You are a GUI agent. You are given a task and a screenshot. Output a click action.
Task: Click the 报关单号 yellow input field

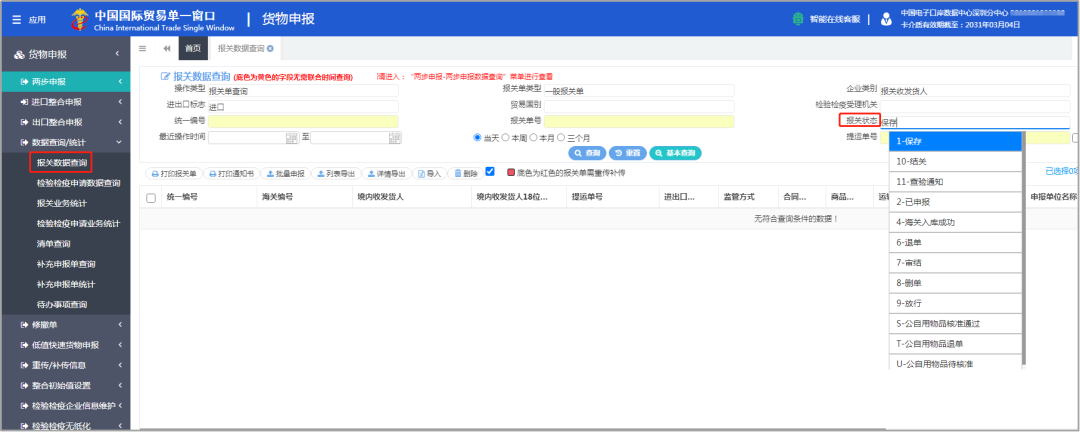point(639,121)
